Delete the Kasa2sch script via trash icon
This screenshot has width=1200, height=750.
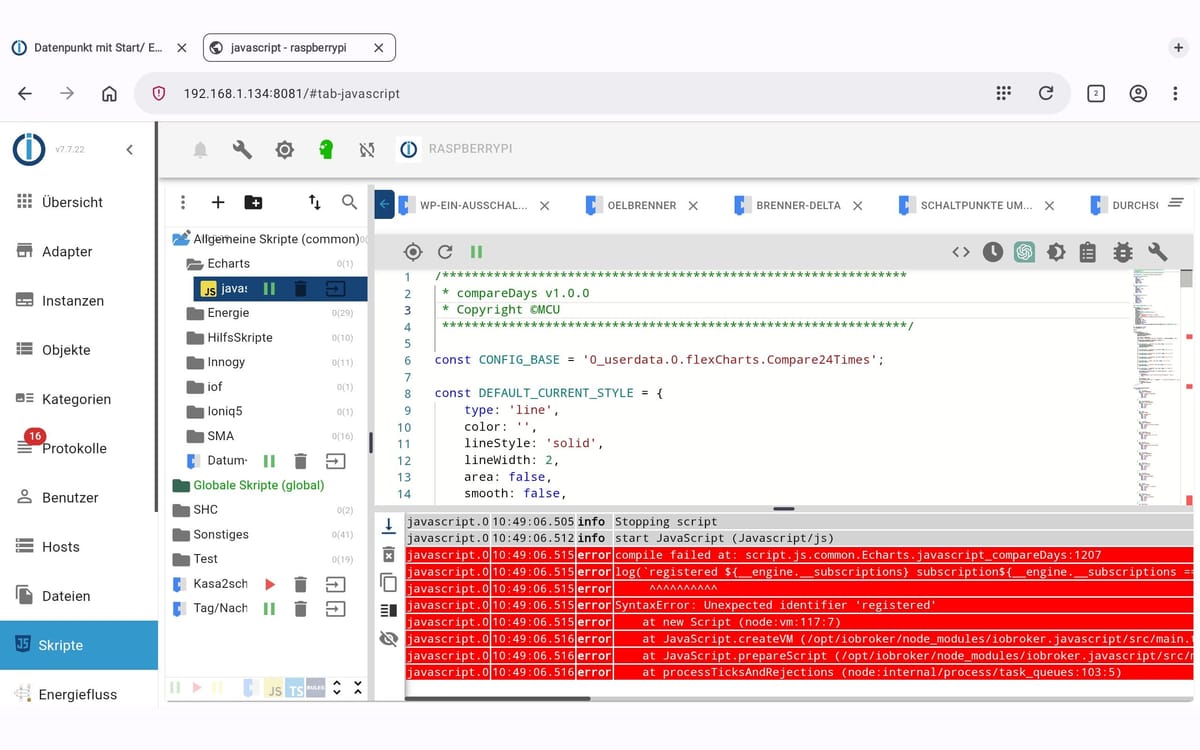[x=300, y=584]
